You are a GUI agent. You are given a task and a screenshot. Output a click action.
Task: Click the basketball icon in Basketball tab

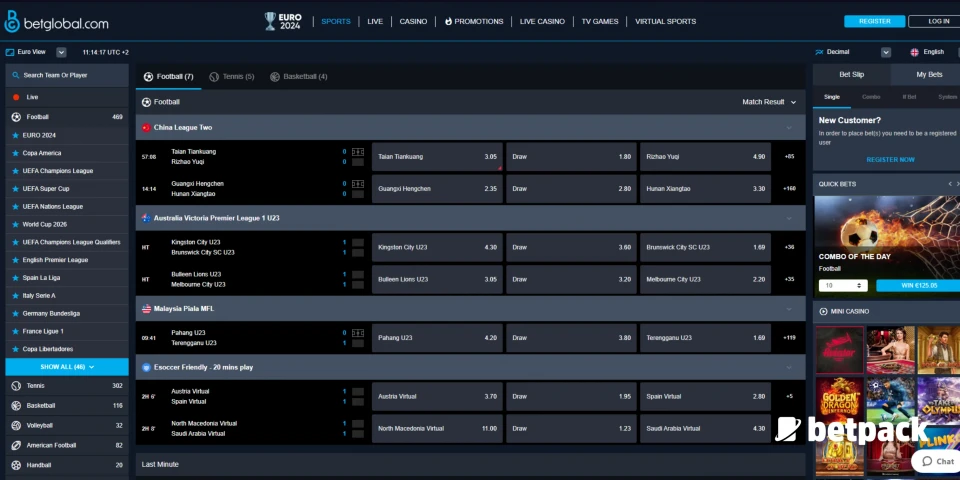point(275,77)
